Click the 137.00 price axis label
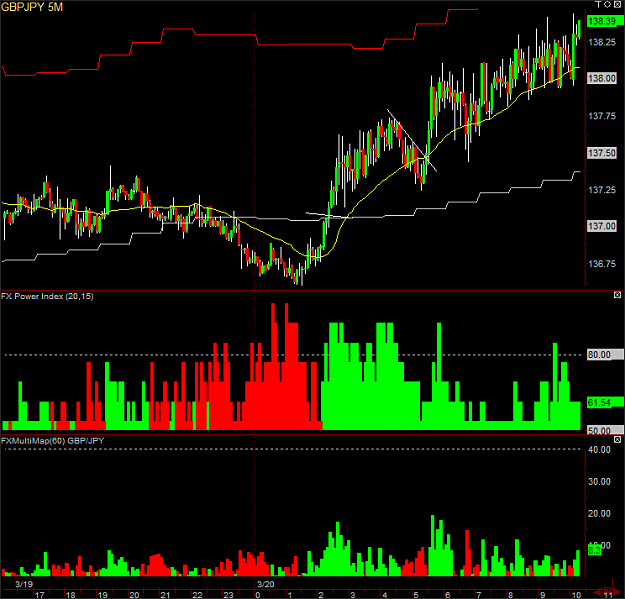625x599 pixels. point(602,226)
